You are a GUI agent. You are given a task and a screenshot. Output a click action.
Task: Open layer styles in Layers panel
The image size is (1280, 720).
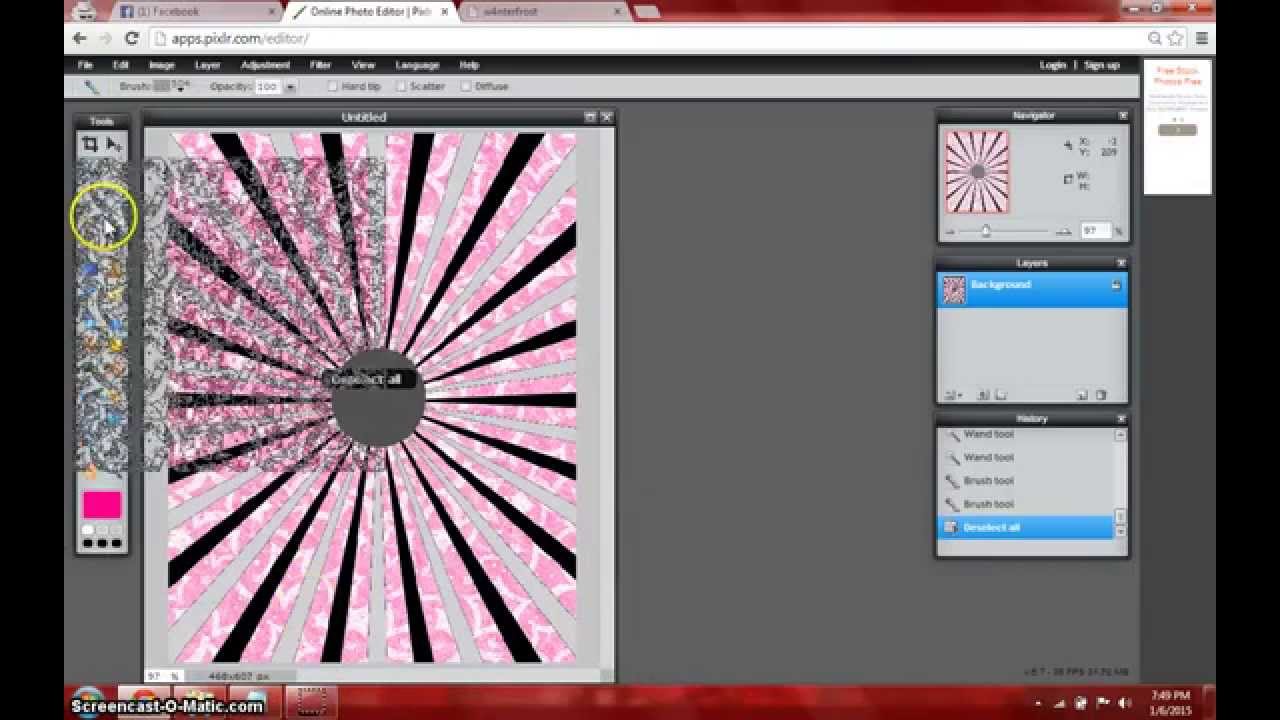tap(1000, 395)
